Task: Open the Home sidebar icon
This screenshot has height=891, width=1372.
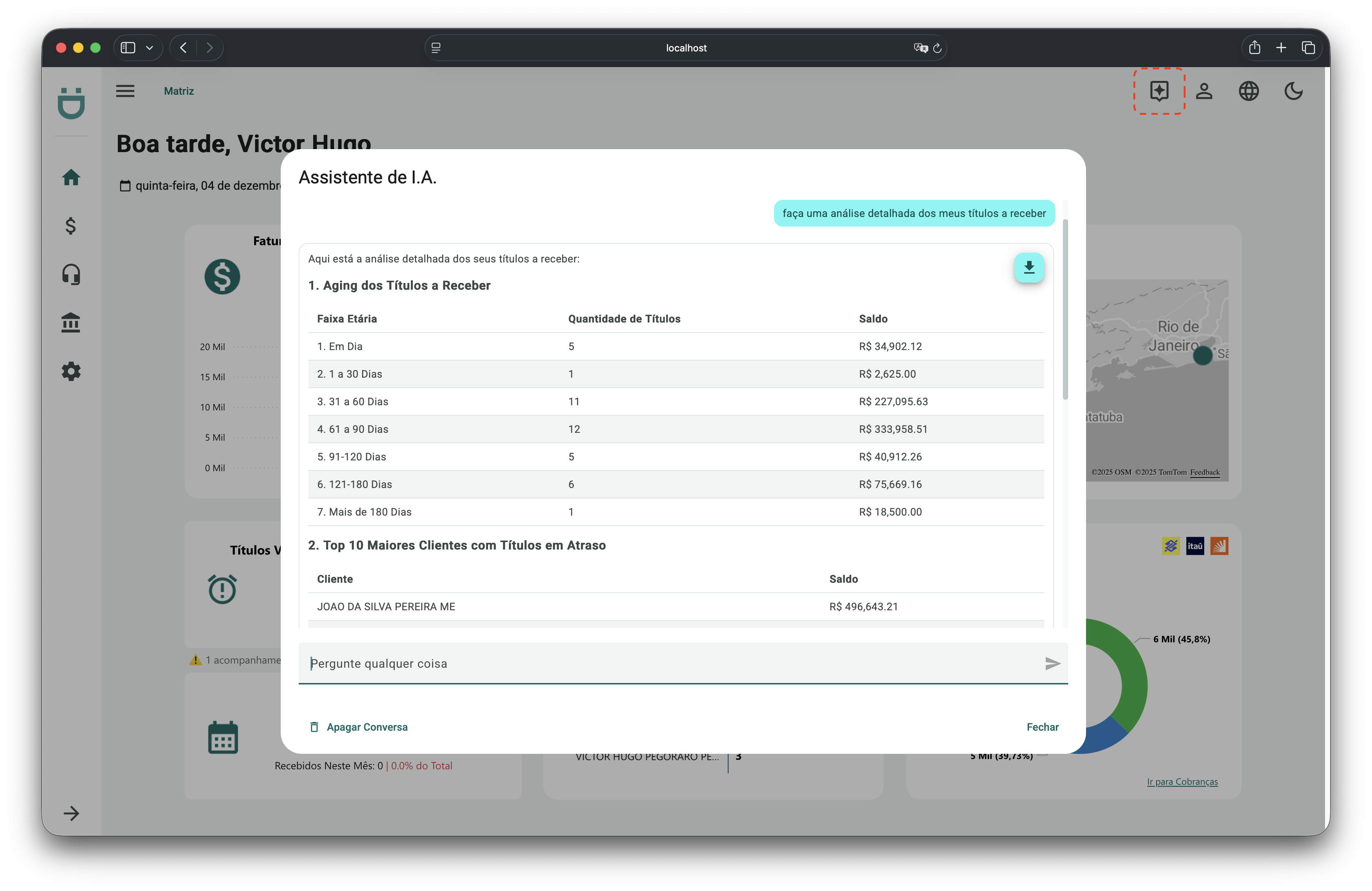Action: (x=71, y=177)
